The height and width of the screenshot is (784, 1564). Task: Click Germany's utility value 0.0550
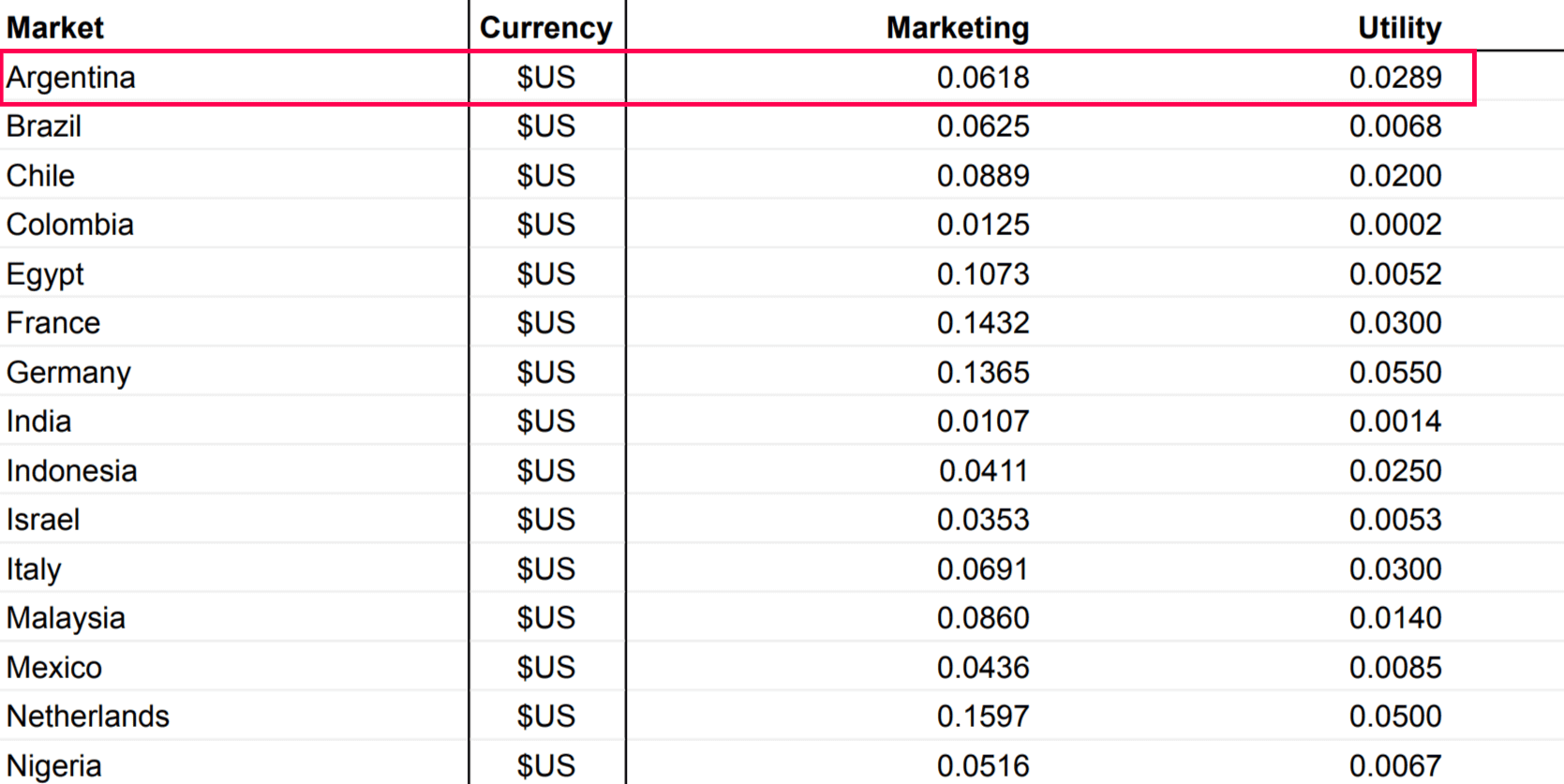[1394, 373]
